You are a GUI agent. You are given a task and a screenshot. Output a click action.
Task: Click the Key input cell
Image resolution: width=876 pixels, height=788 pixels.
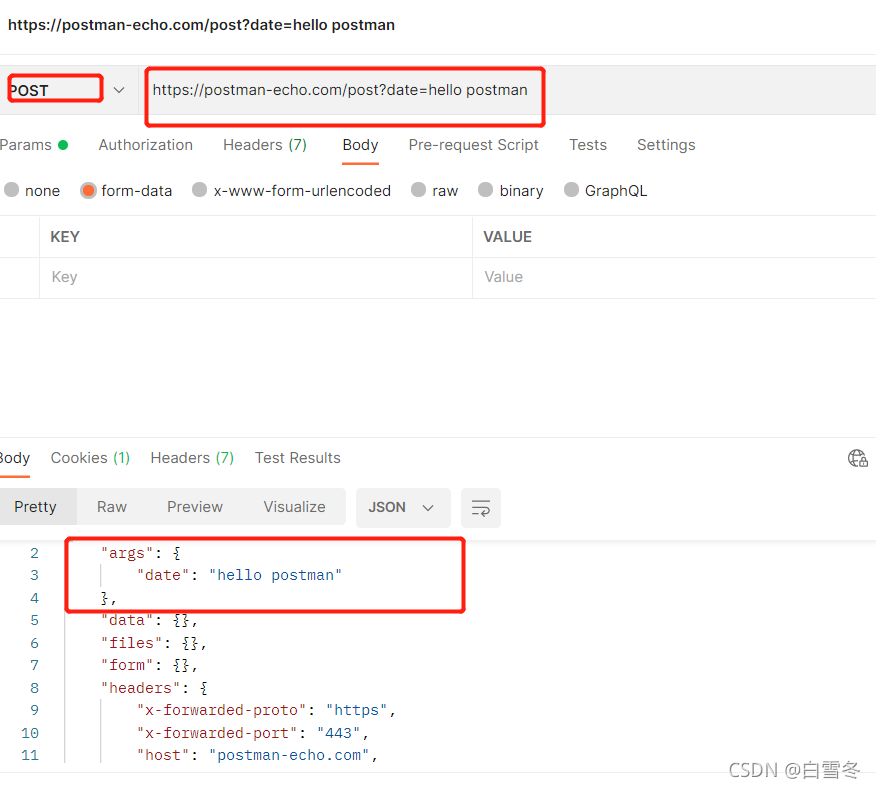[x=255, y=277]
